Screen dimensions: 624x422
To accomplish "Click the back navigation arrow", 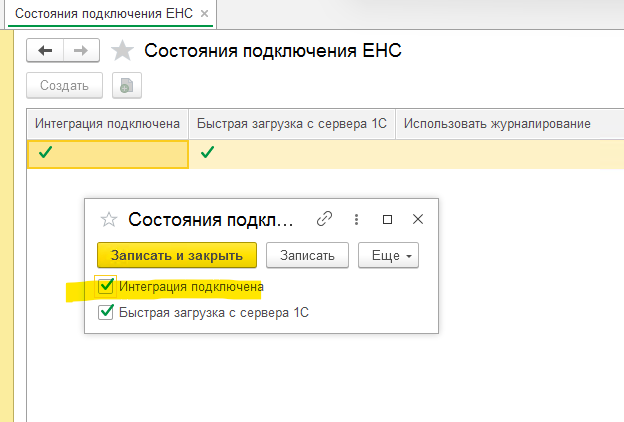I will tap(45, 52).
